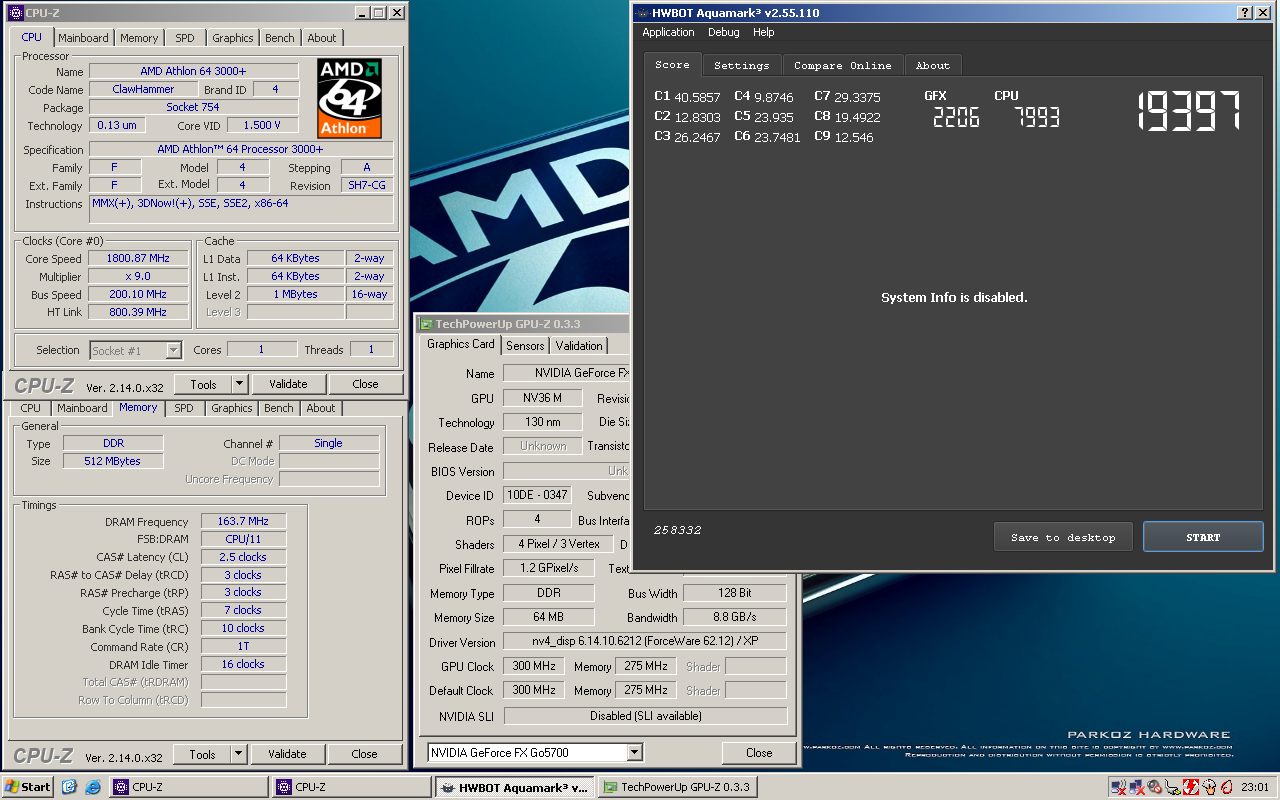Screen dimensions: 1280x800
Task: Click the GFX score 2206
Action: [x=955, y=118]
